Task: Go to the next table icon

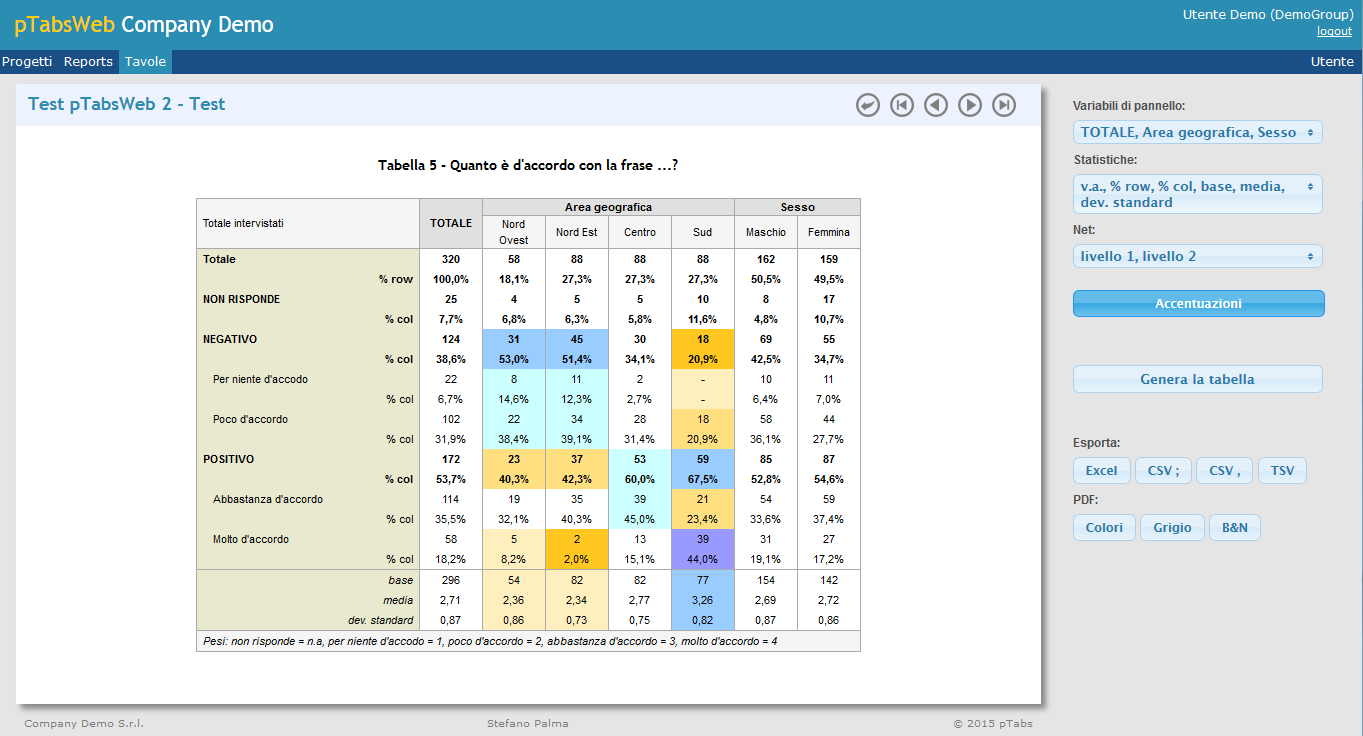Action: (970, 105)
